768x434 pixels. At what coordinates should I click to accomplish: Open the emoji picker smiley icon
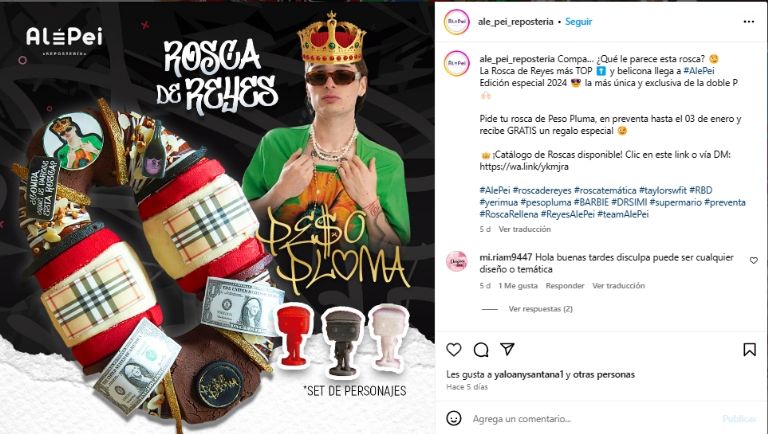coord(454,418)
